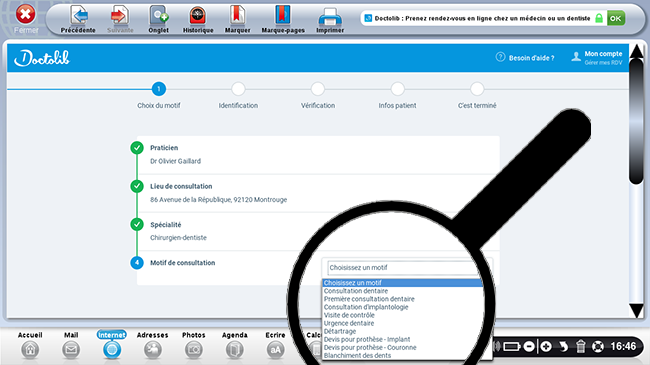The image size is (650, 365).
Task: Expand the Choisissez un motif dropdown
Action: [404, 268]
